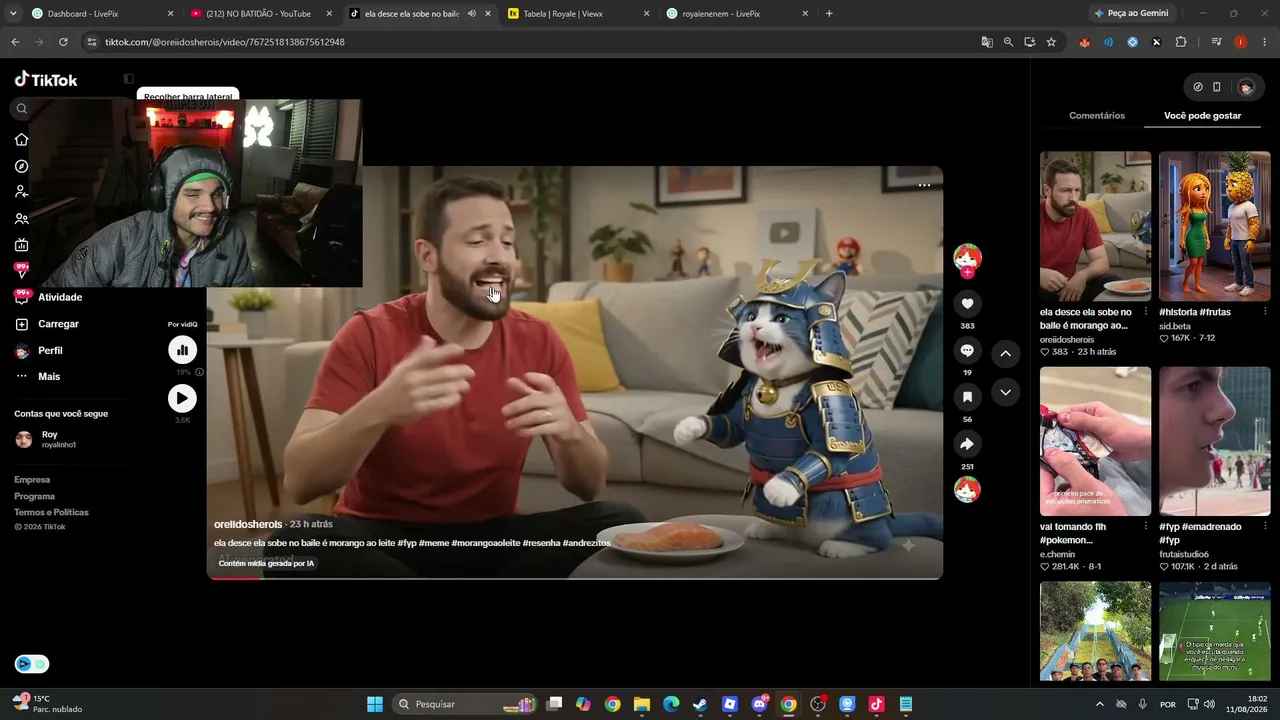1280x720 pixels.
Task: Open options for the frutaistudio6 video card
Action: [1265, 527]
